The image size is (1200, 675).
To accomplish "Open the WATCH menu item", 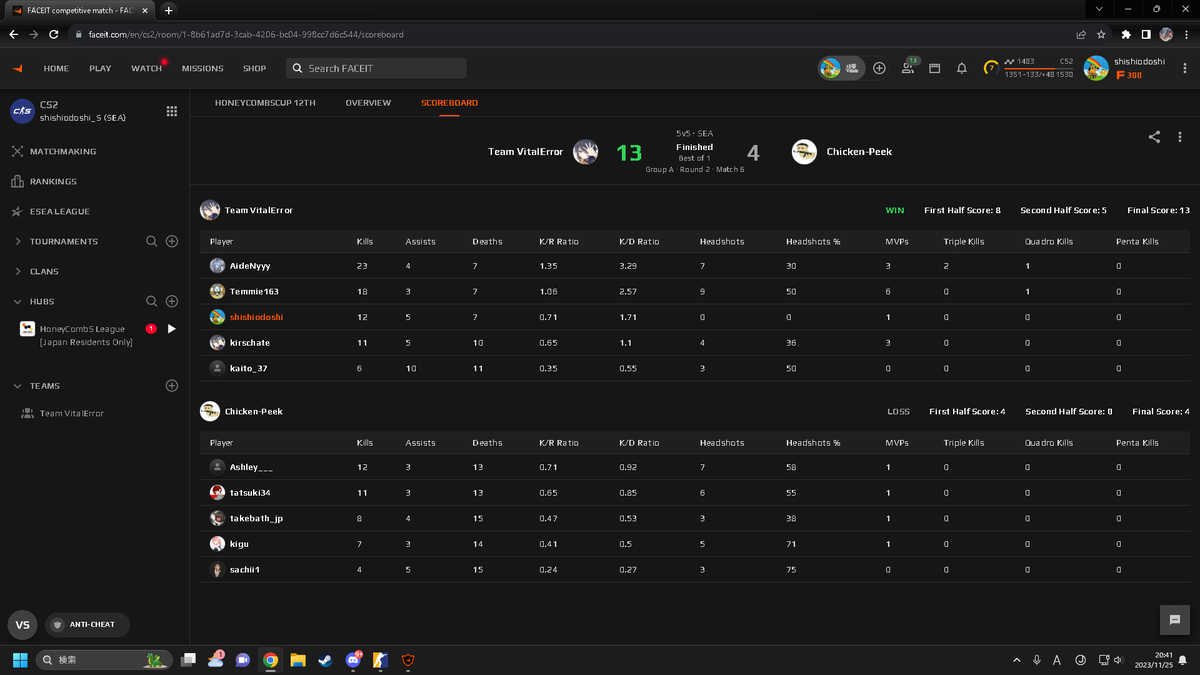I will click(x=146, y=68).
